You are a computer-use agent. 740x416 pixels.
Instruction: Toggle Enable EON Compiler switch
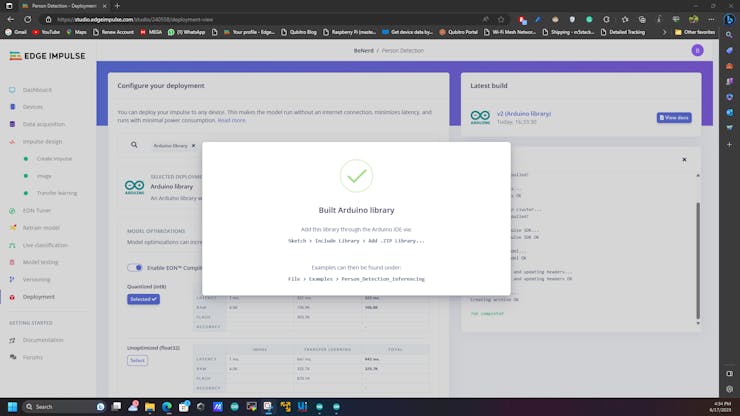tap(135, 268)
